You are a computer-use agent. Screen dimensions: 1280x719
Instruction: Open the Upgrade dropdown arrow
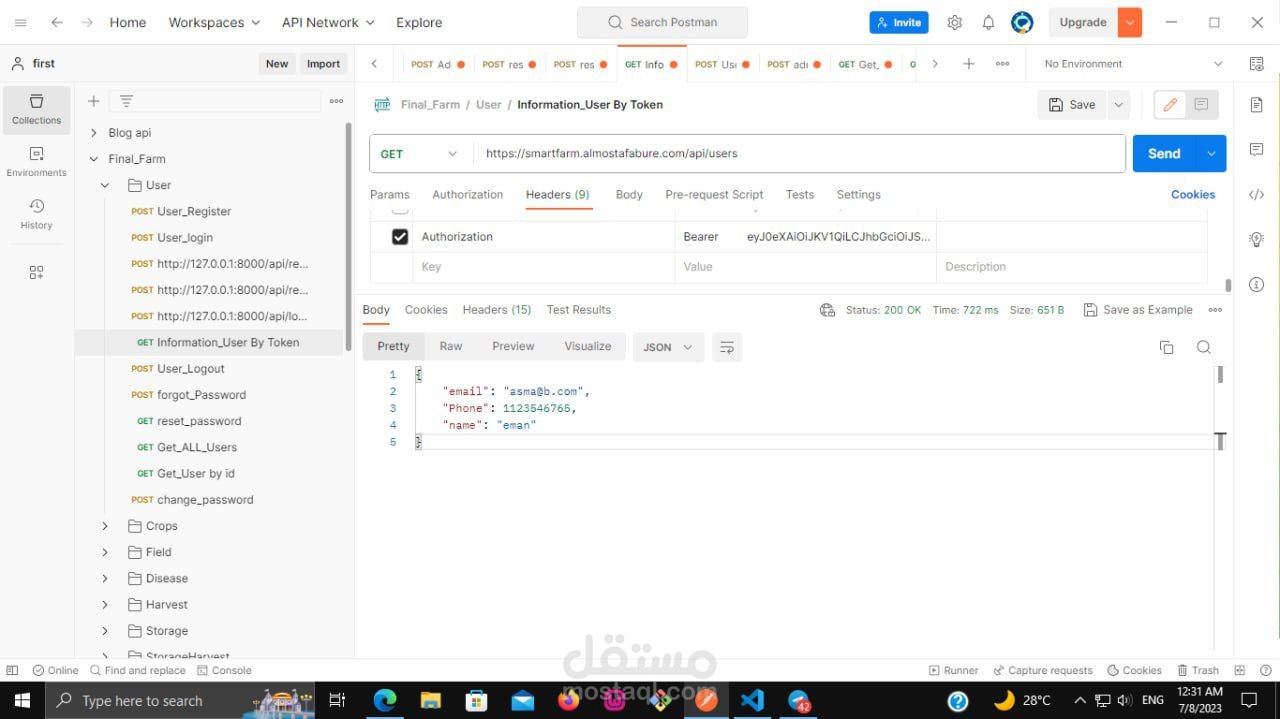pyautogui.click(x=1129, y=22)
